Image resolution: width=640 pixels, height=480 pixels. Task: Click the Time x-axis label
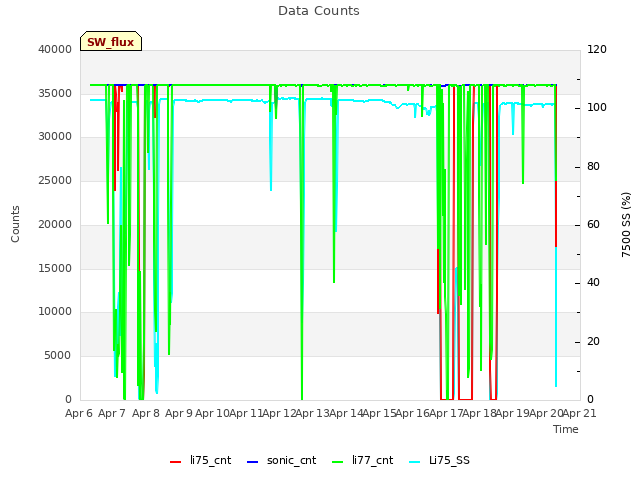(x=566, y=429)
